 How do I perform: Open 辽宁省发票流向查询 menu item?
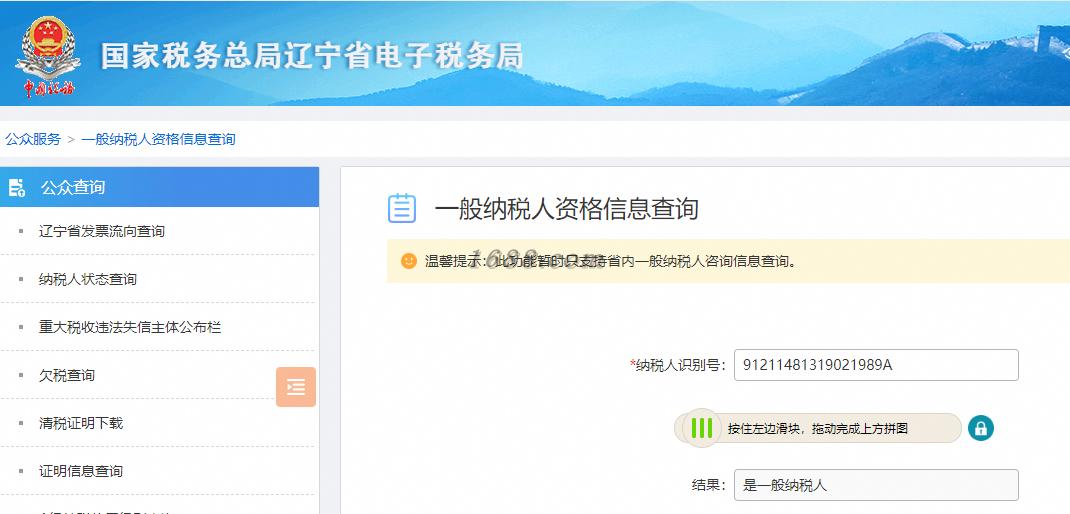click(102, 231)
